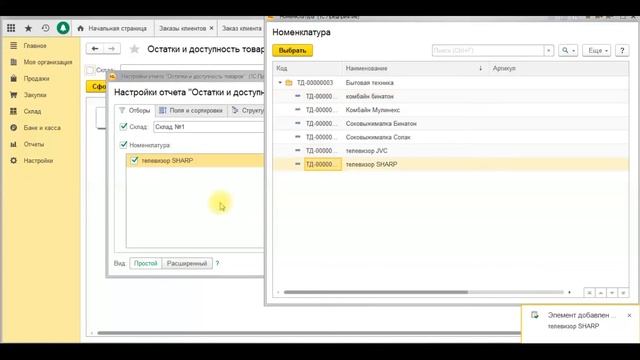Open help question mark in Номенклатура window
Screen dimensions: 640x360
tap(622, 50)
